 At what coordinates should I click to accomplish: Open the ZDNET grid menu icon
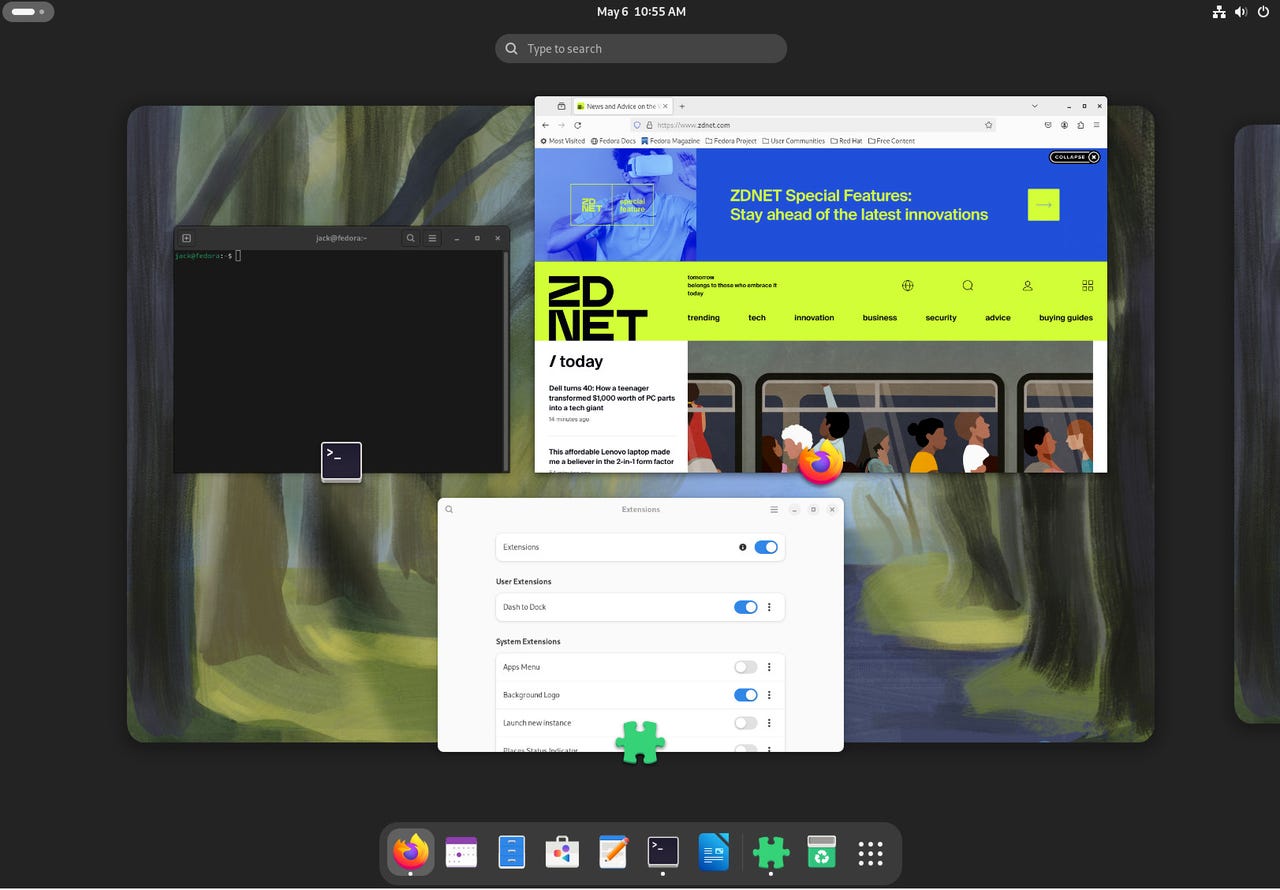tap(1088, 285)
